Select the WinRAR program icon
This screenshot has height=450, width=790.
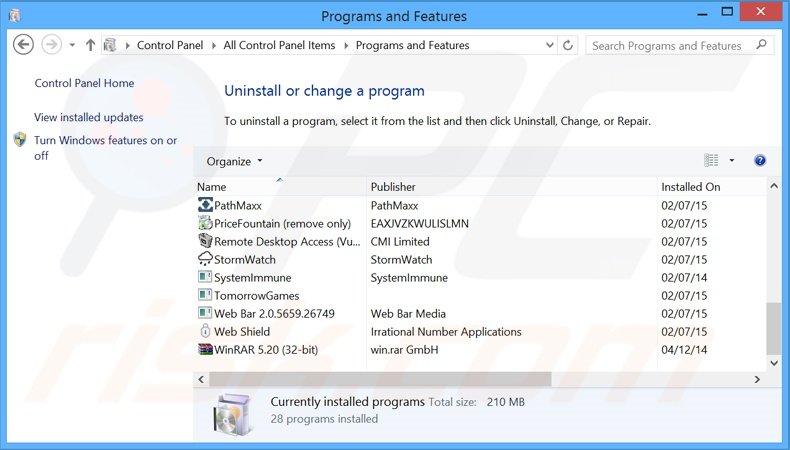coord(205,349)
